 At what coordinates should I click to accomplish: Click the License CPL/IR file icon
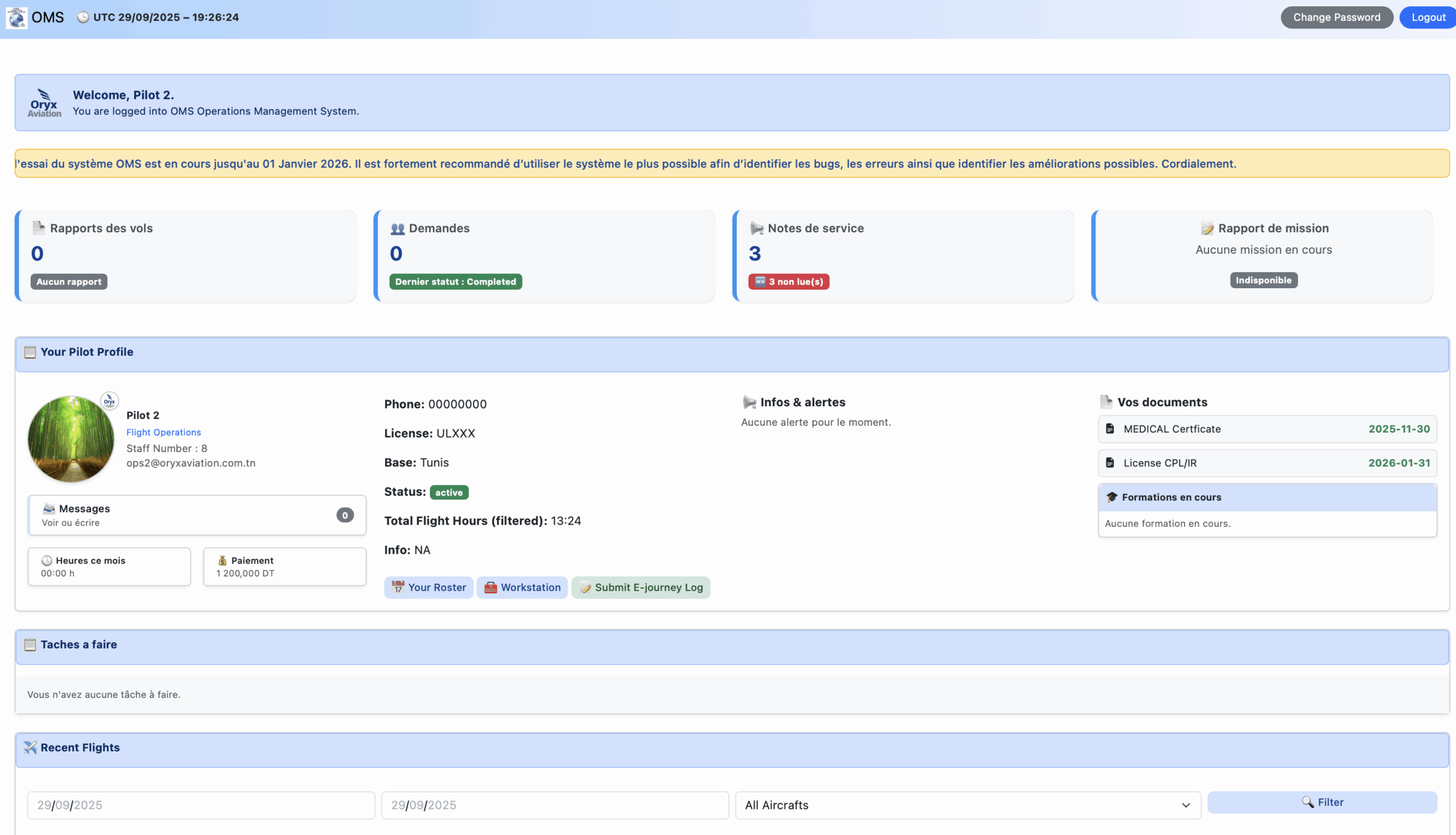[1110, 463]
